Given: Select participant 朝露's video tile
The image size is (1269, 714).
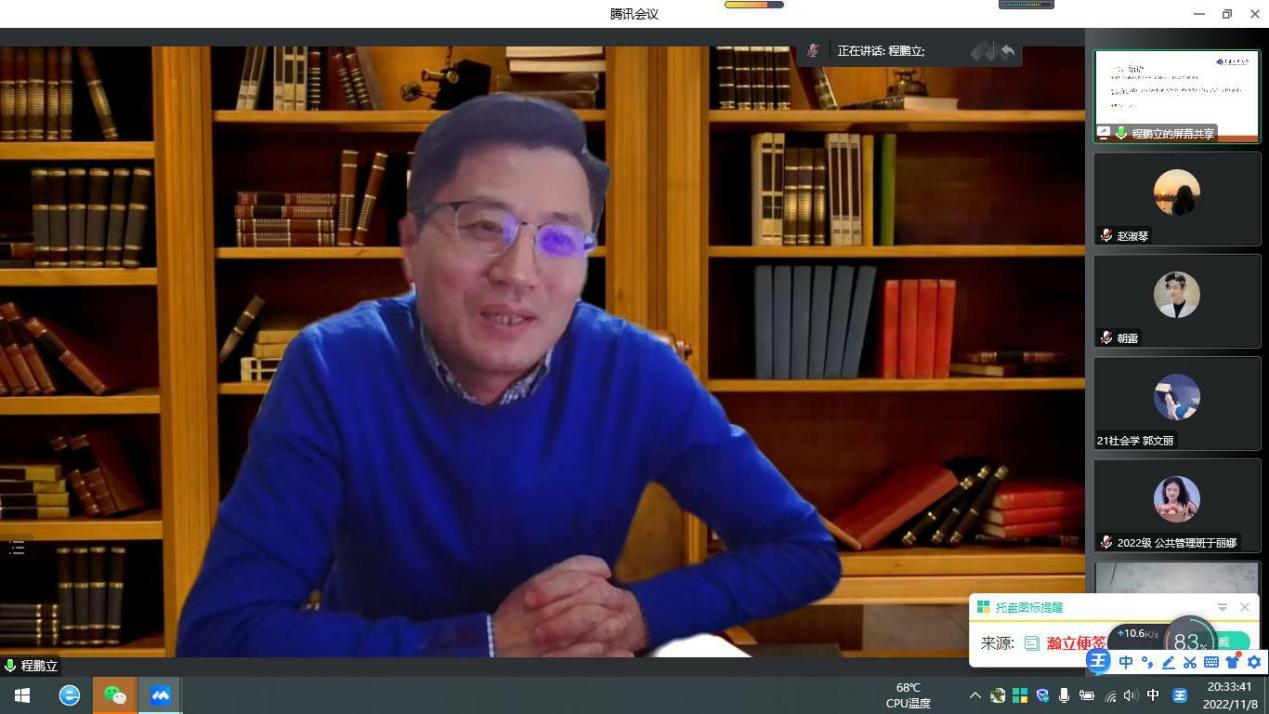Looking at the screenshot, I should (1176, 300).
